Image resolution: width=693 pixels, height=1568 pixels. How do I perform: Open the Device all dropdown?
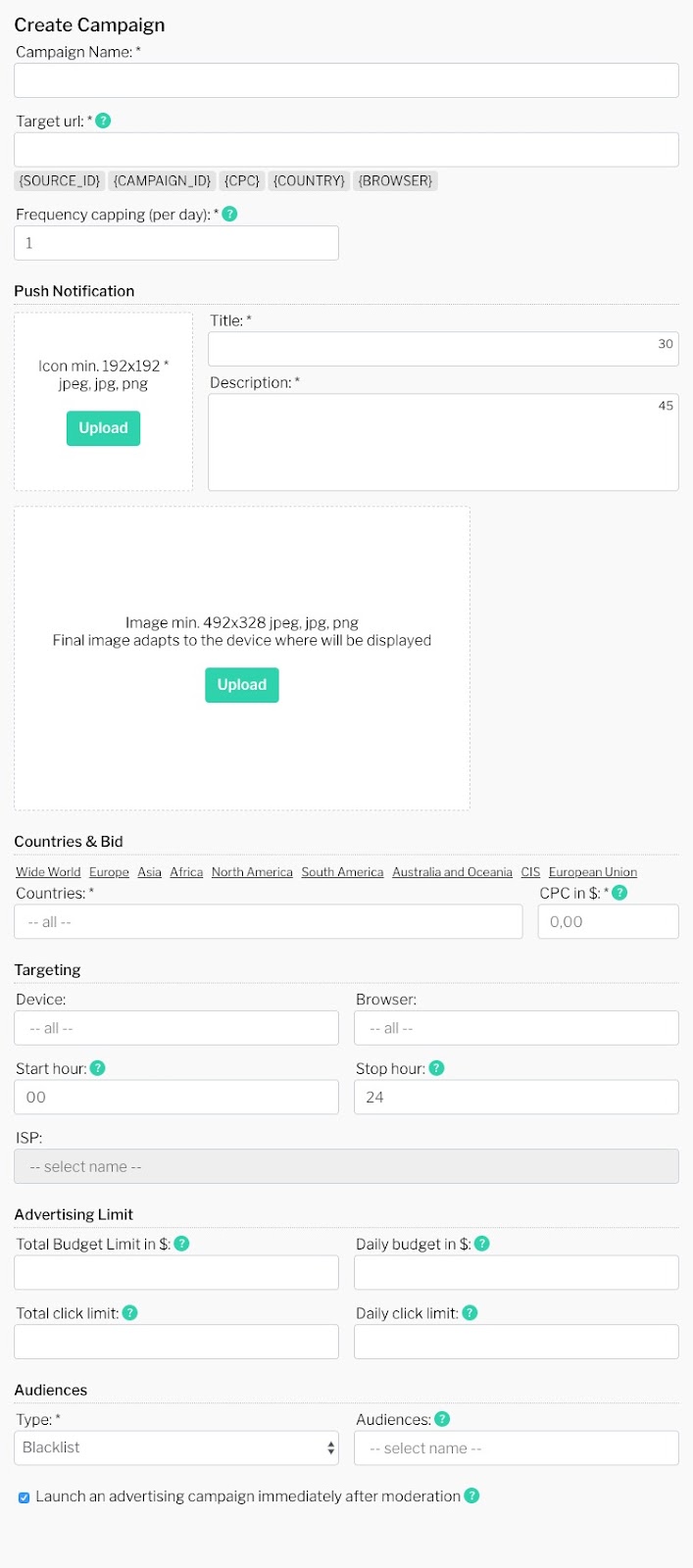point(176,1028)
